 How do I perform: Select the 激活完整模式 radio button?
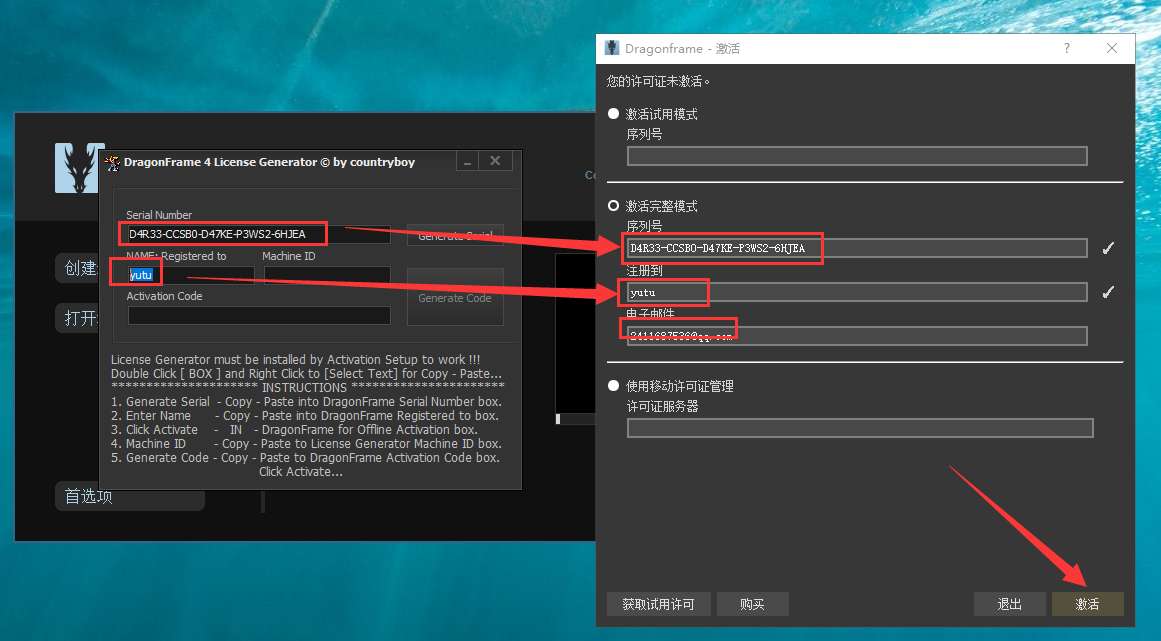click(x=613, y=206)
